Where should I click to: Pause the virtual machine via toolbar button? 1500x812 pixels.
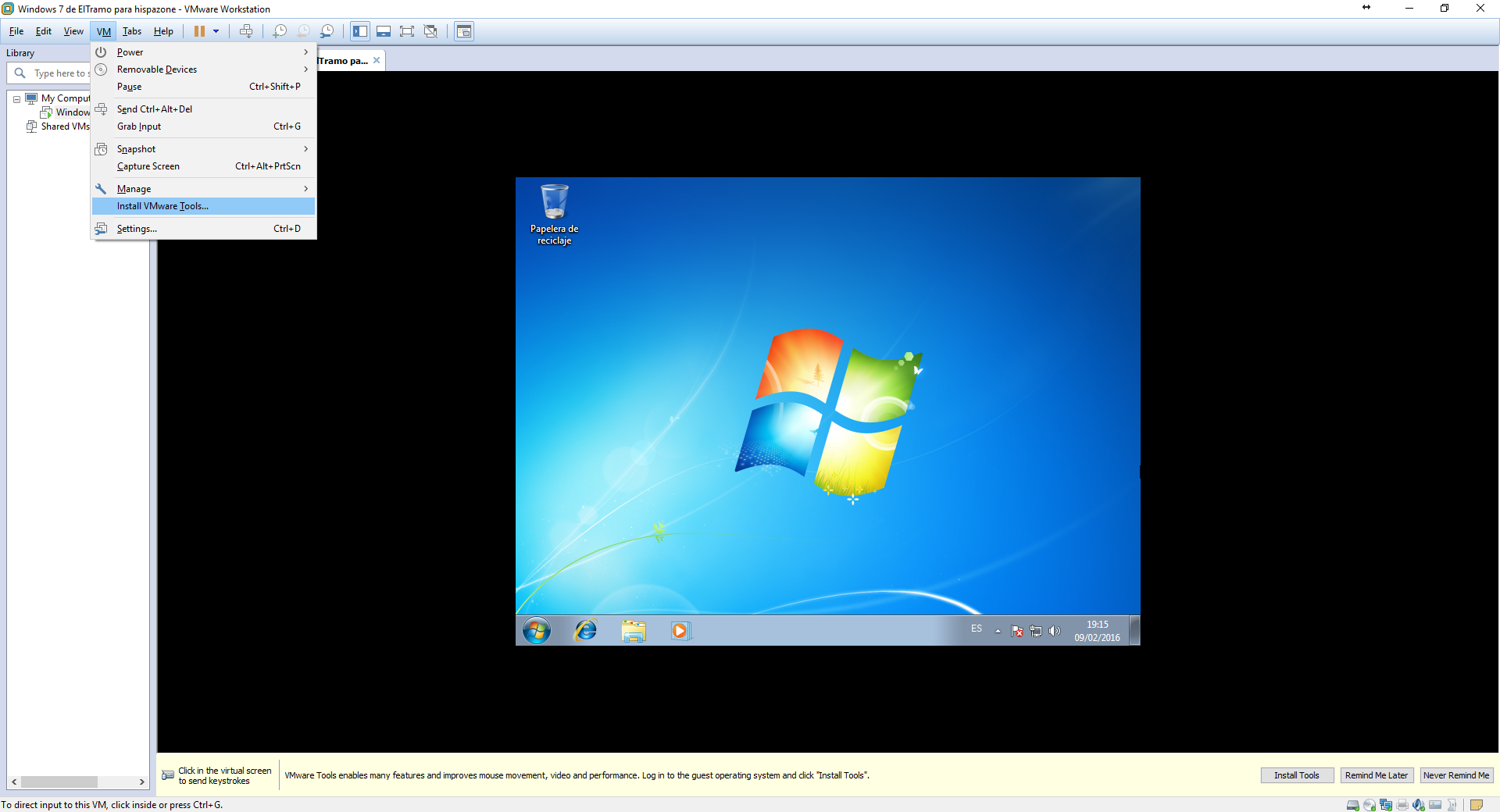tap(199, 31)
